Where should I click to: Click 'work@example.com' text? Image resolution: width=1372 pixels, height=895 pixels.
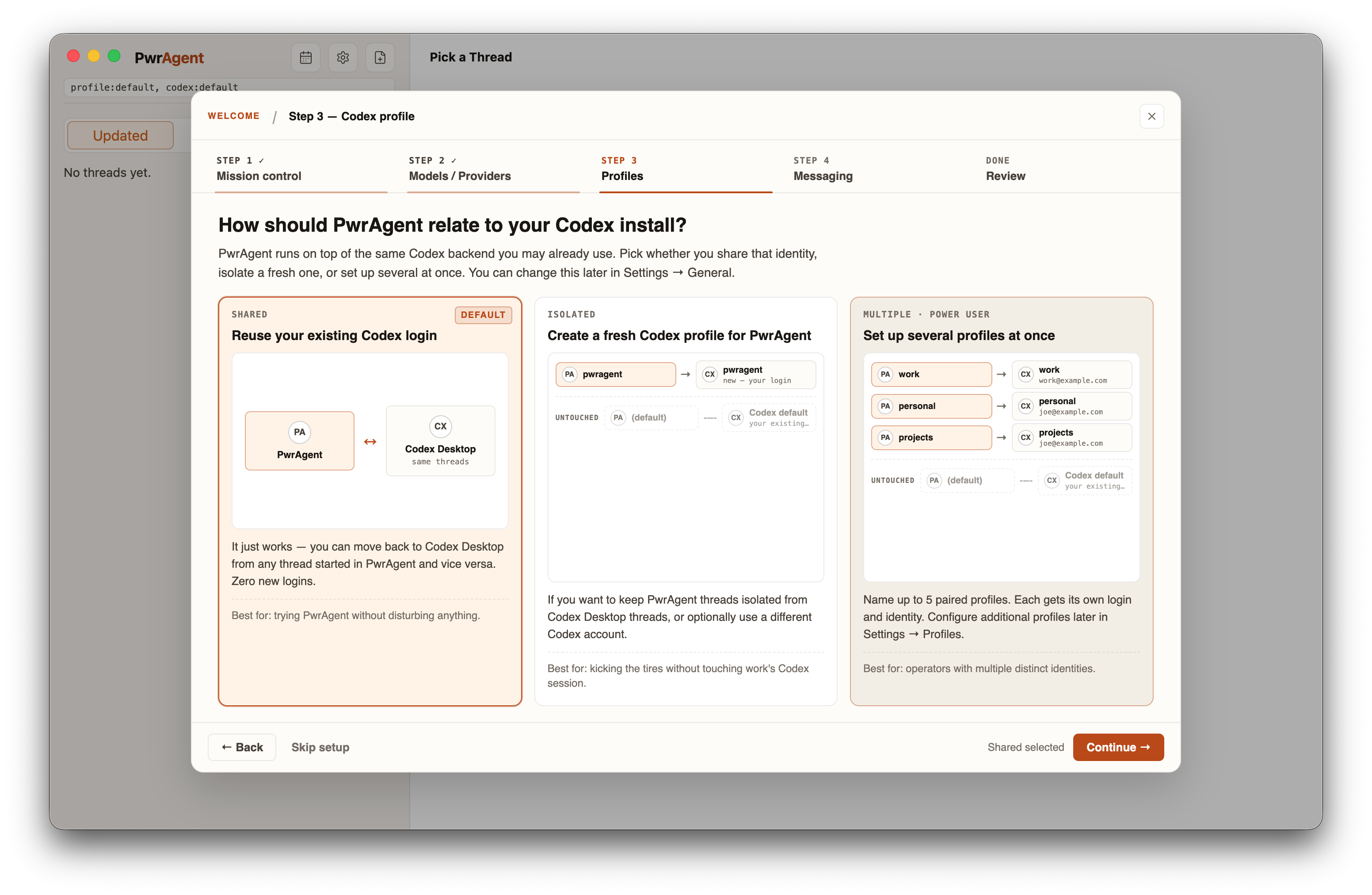click(x=1073, y=381)
